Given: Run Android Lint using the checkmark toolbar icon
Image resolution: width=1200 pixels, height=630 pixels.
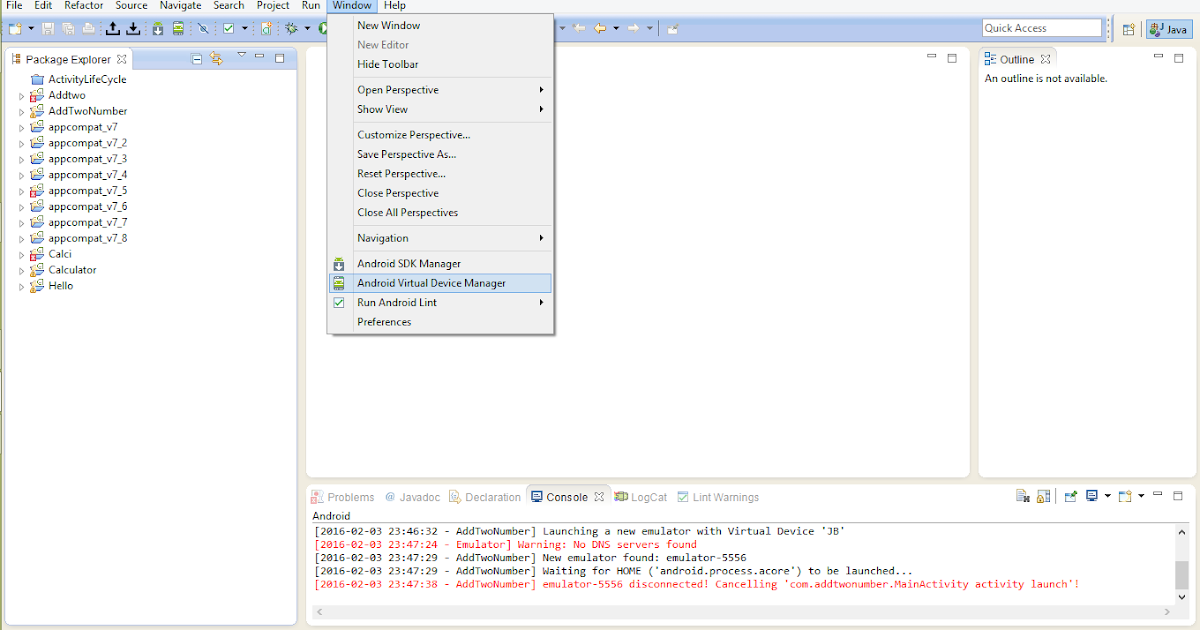Looking at the screenshot, I should [226, 28].
